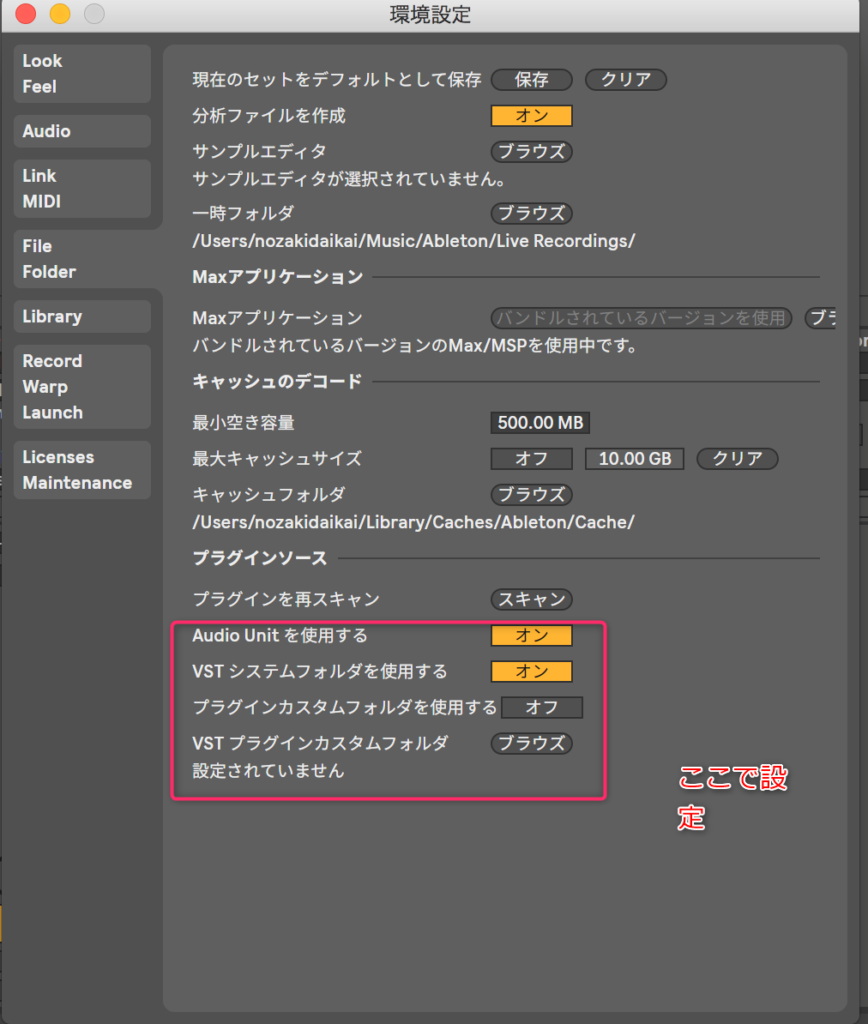868x1024 pixels.
Task: Open the Link MIDI tab
Action: (82, 188)
